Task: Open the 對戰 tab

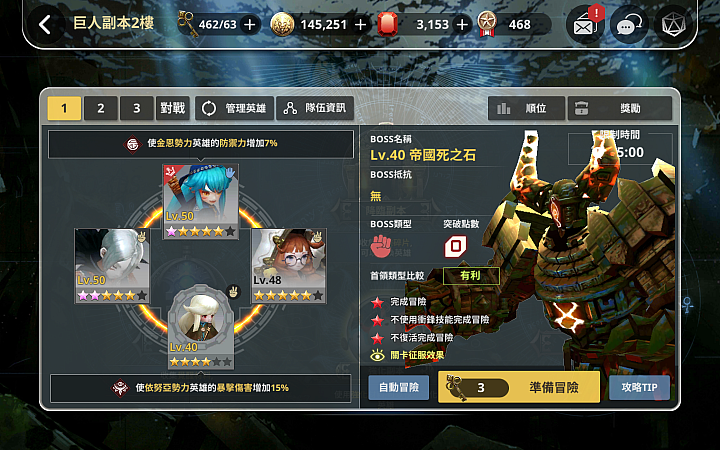Action: point(173,108)
